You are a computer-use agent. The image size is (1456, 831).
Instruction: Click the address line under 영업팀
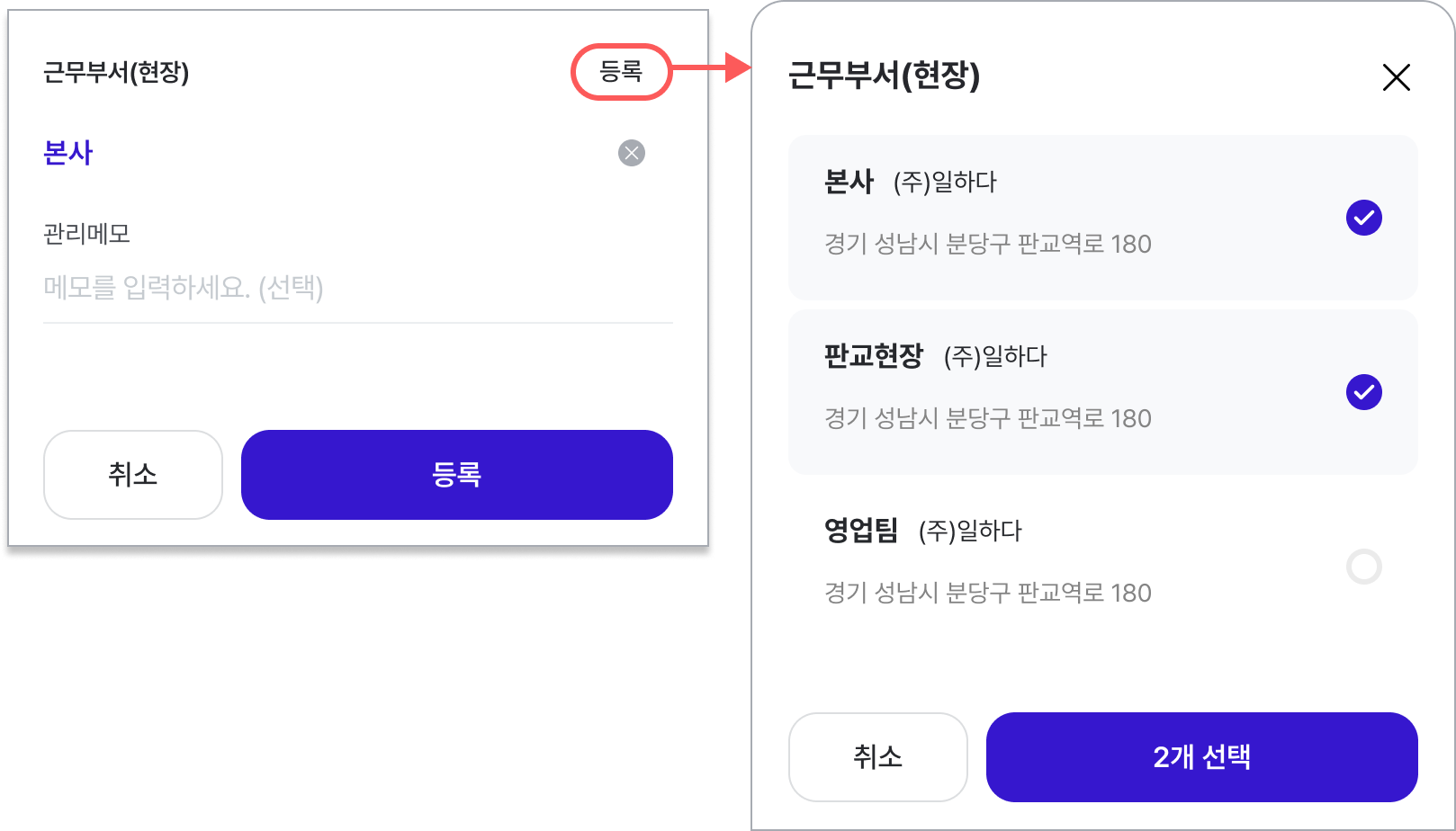coord(988,594)
